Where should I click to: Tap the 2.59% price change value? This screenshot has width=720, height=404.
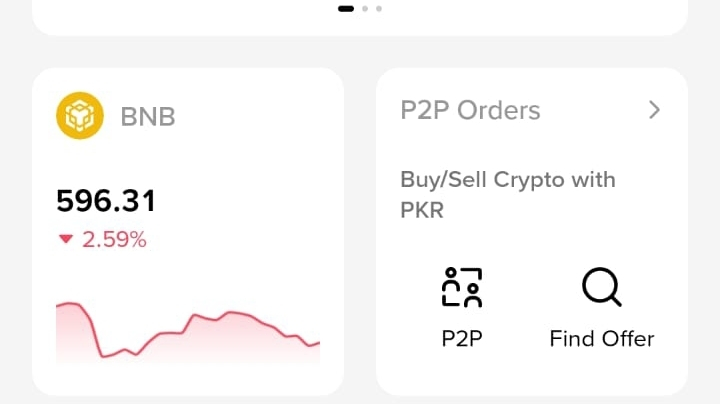(115, 239)
